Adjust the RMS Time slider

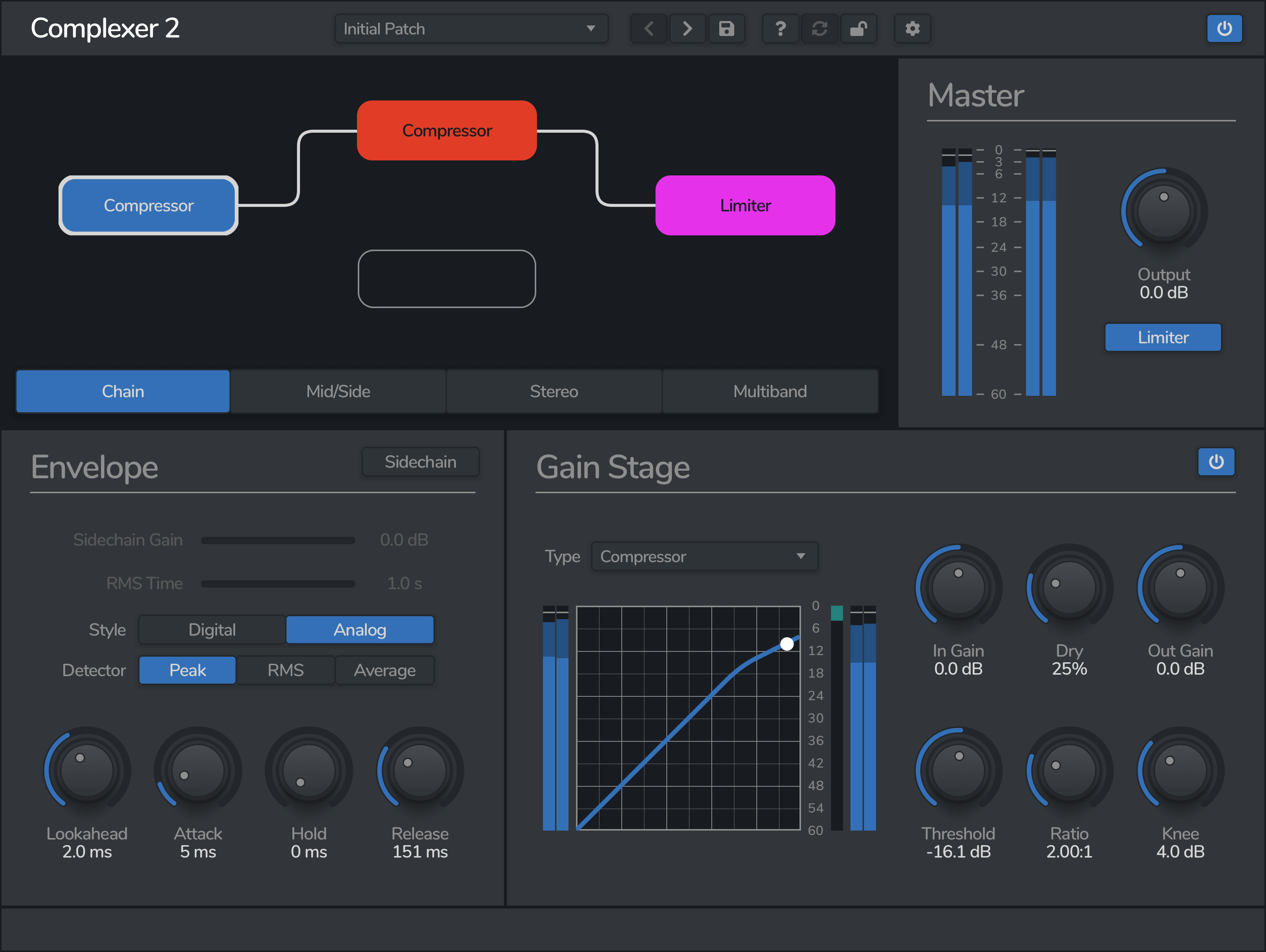click(x=279, y=584)
